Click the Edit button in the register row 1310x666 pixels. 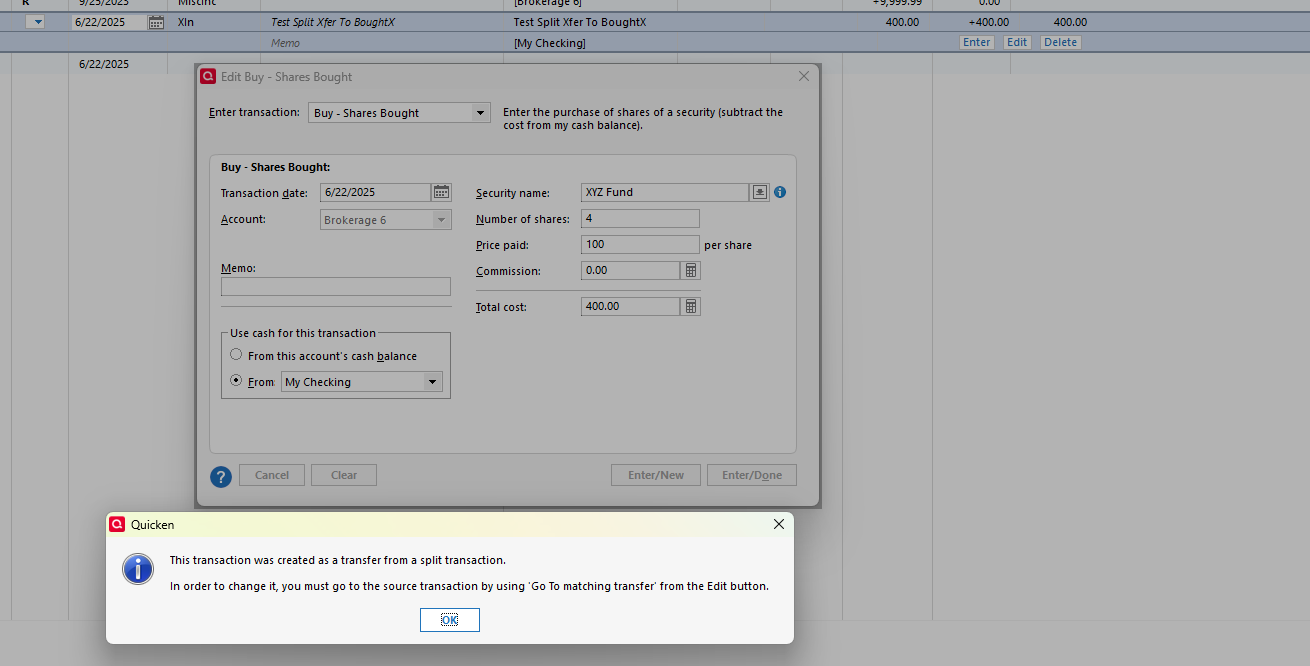point(1017,42)
